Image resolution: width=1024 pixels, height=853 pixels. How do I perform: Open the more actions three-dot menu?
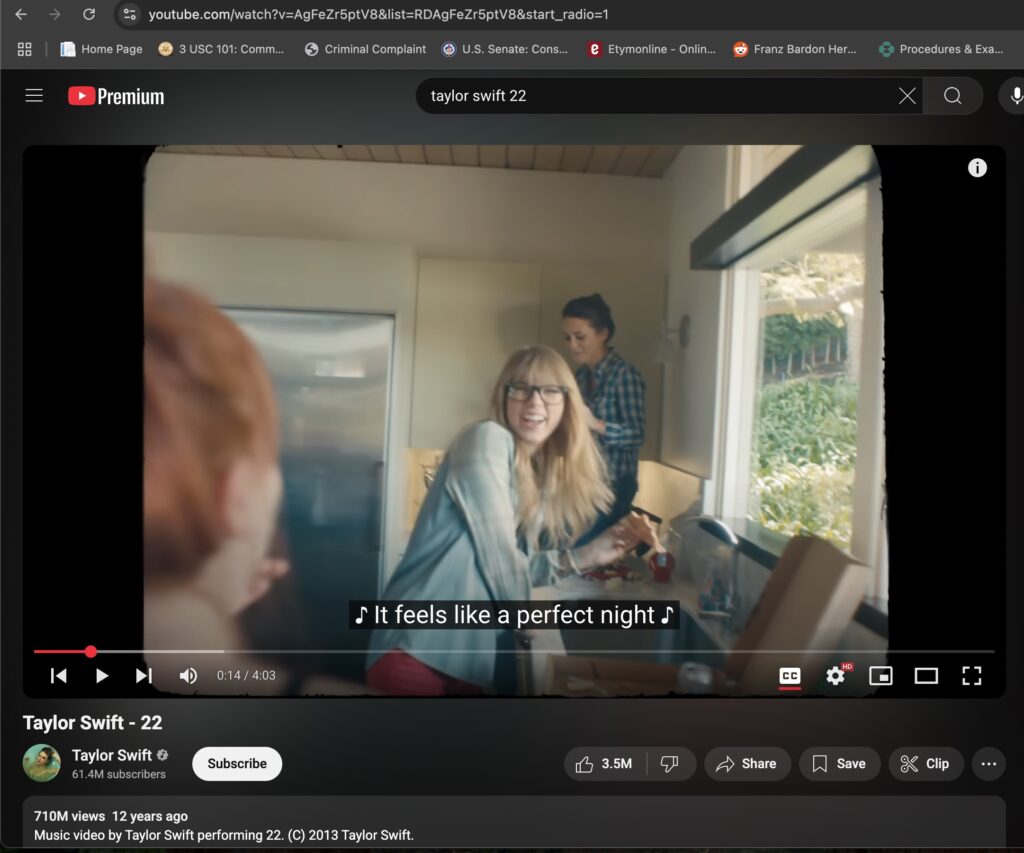click(988, 764)
